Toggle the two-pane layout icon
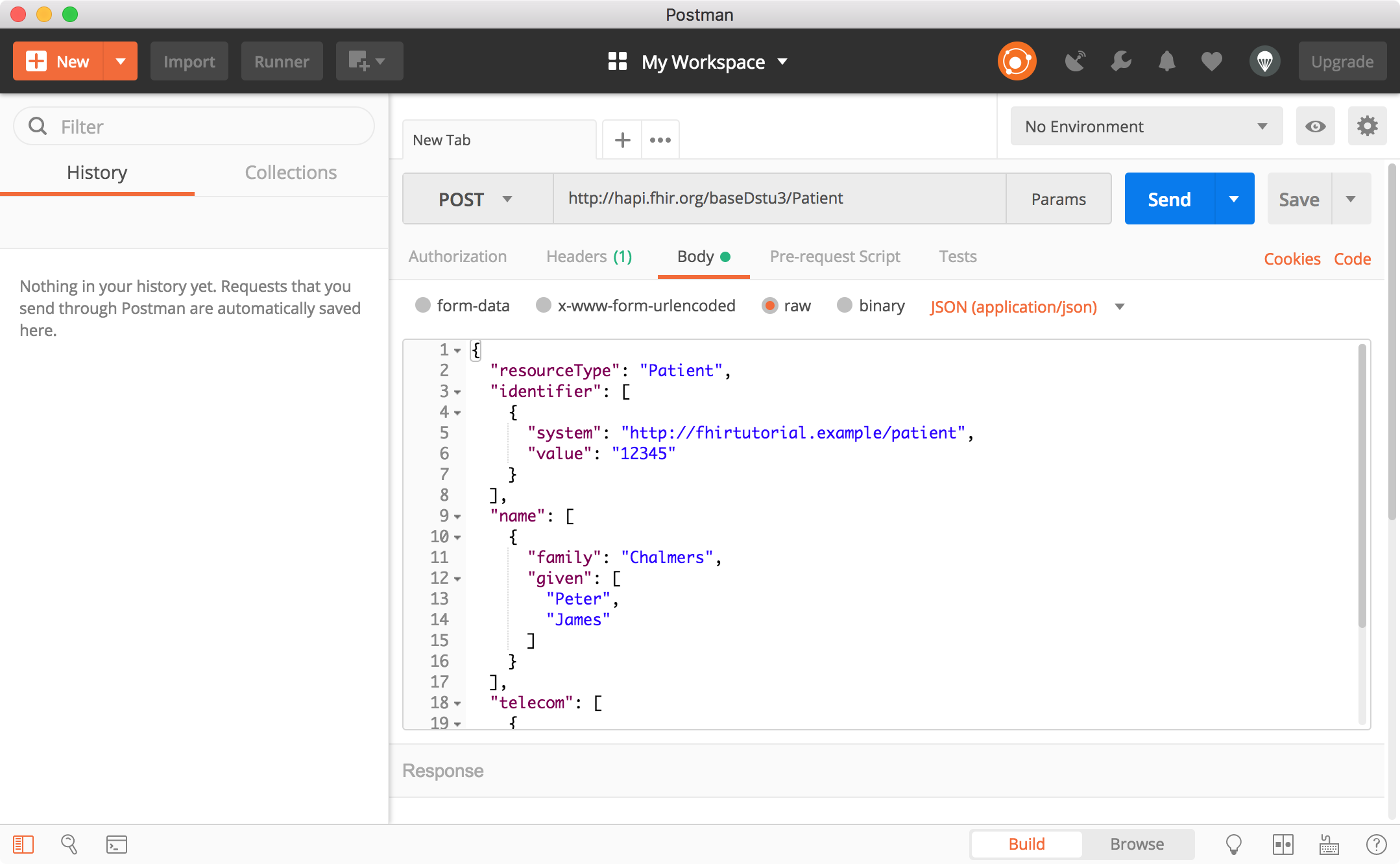The height and width of the screenshot is (864, 1400). 1283,844
